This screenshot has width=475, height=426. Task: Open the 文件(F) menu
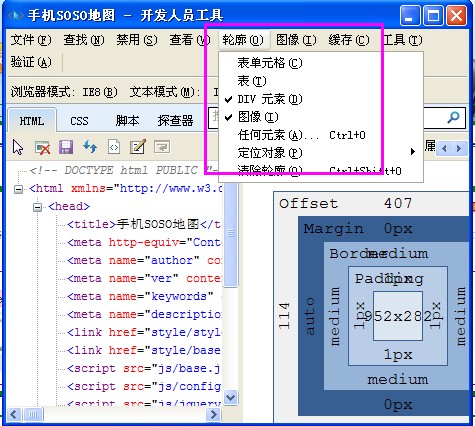[x=31, y=40]
